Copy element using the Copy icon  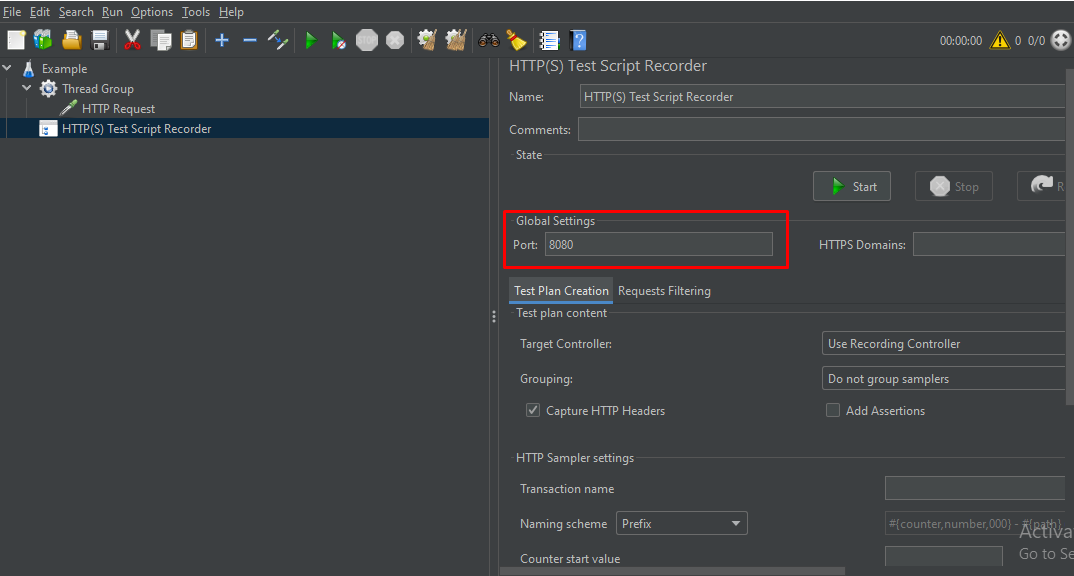[161, 40]
